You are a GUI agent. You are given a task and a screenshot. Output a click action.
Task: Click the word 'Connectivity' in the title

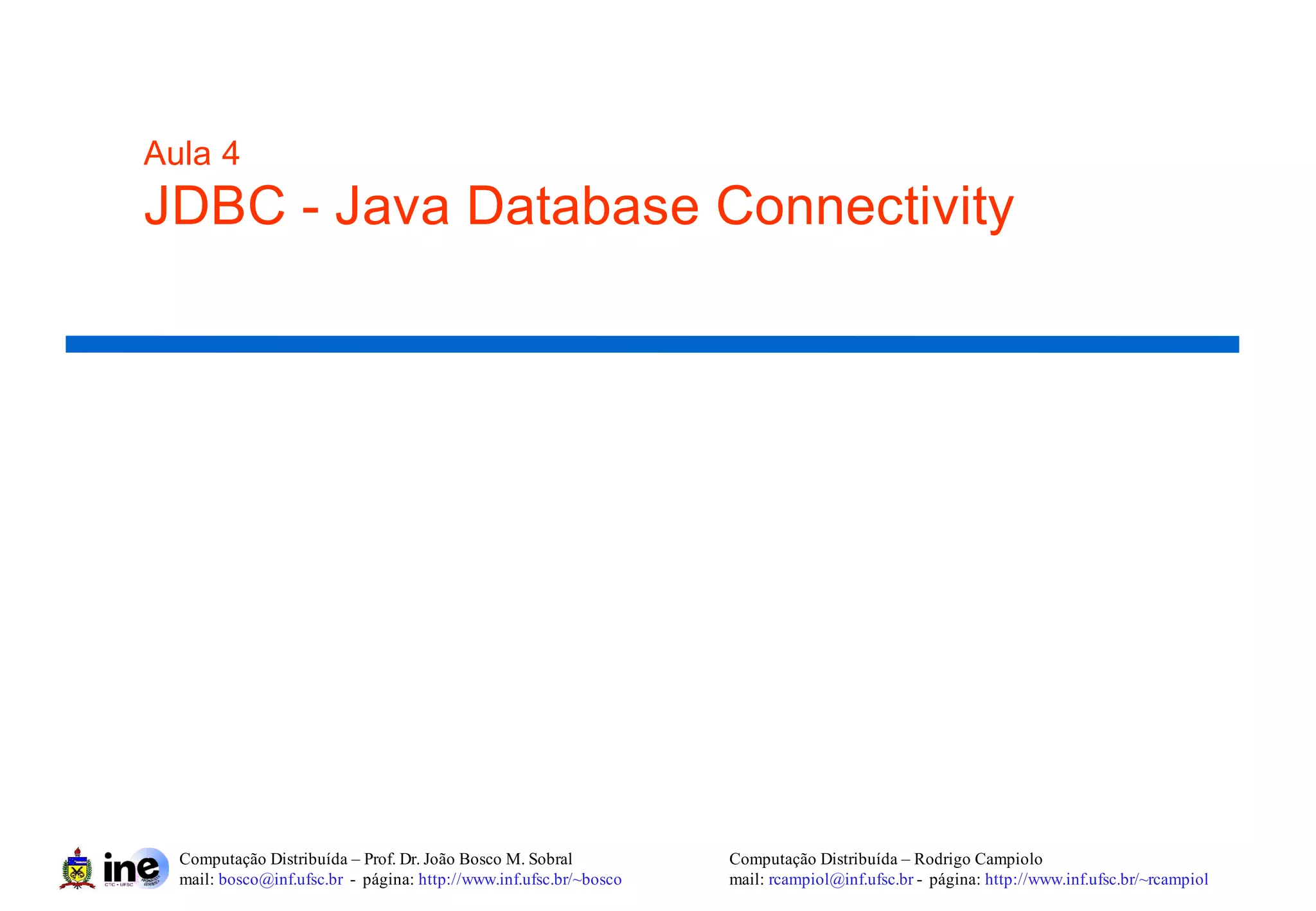pyautogui.click(x=864, y=206)
